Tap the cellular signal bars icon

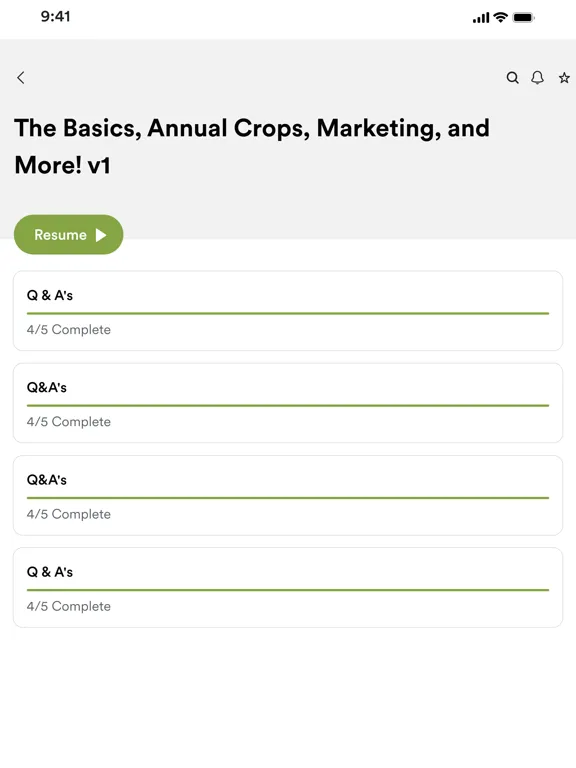coord(481,18)
